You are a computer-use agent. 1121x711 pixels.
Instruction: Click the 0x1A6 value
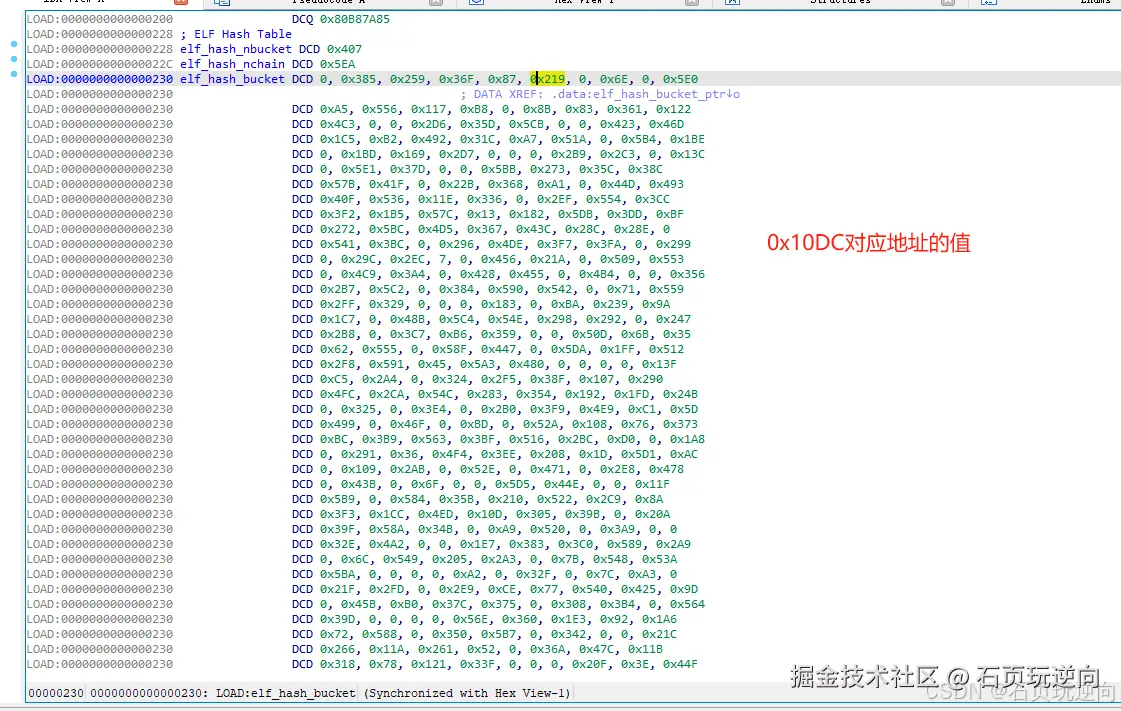click(x=659, y=620)
